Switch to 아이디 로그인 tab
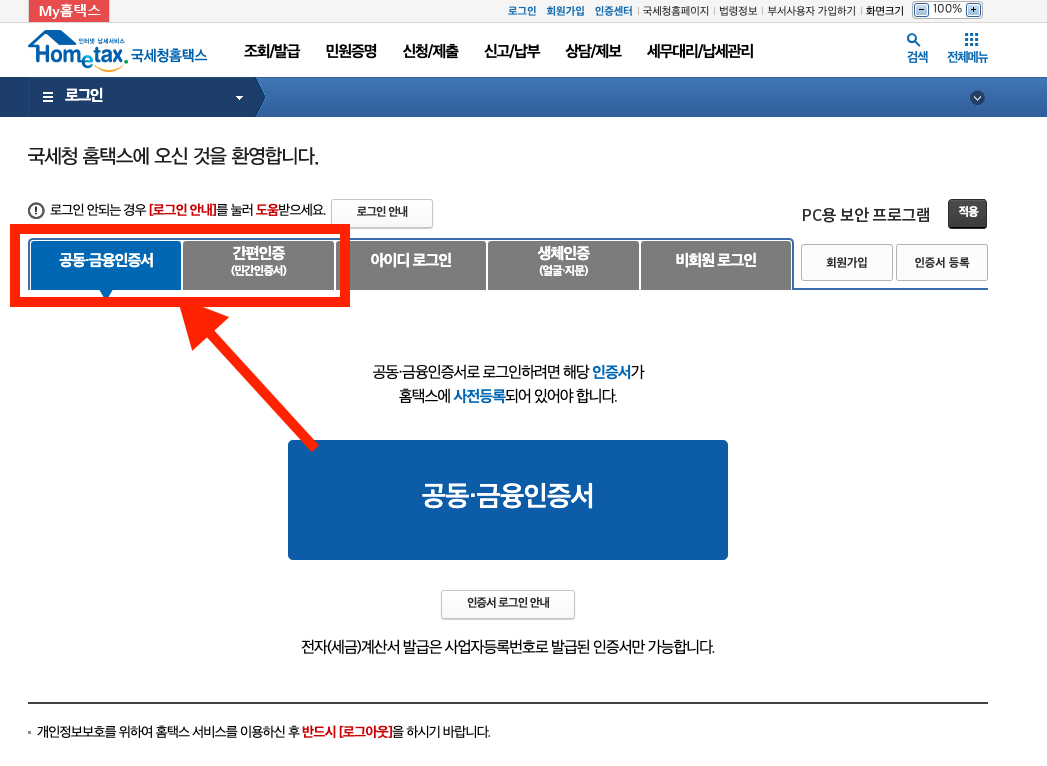The image size is (1047, 766). point(411,265)
